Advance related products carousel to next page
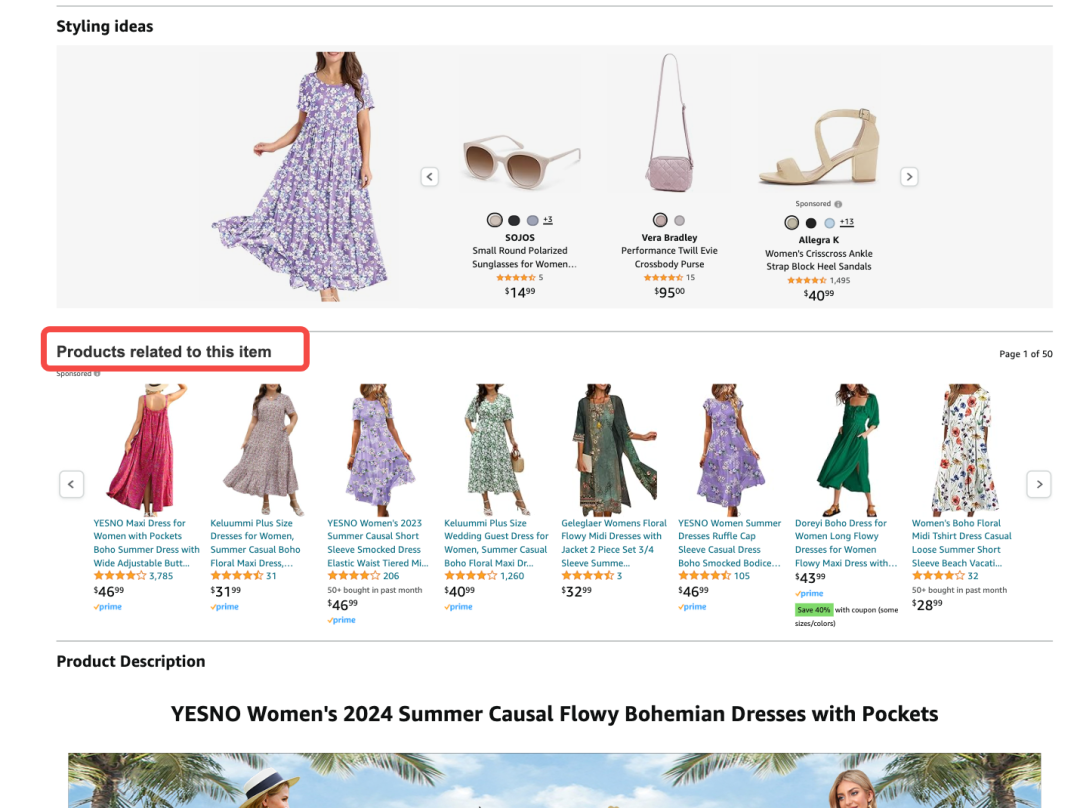The height and width of the screenshot is (808, 1080). (1039, 484)
